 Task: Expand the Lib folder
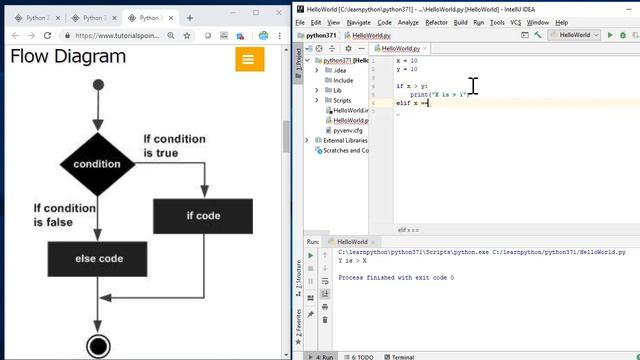point(317,90)
